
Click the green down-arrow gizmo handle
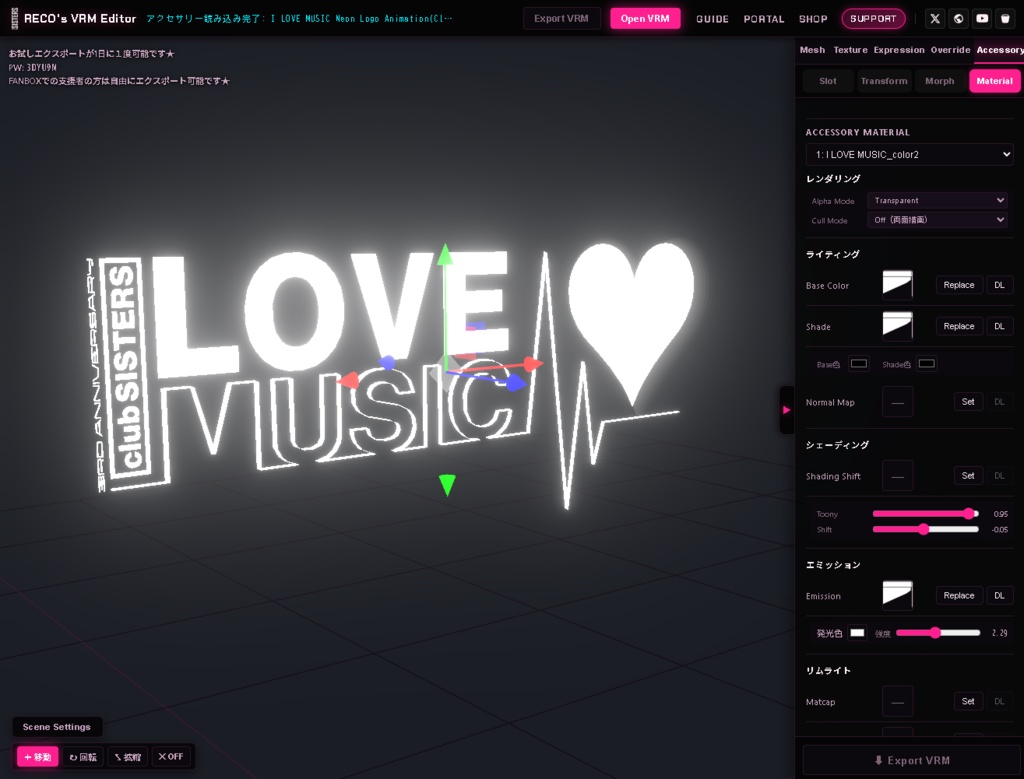pos(447,485)
